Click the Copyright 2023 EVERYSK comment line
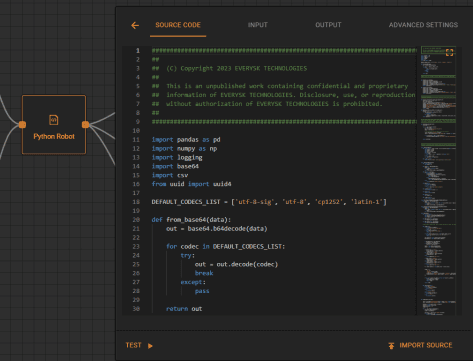 [x=230, y=68]
